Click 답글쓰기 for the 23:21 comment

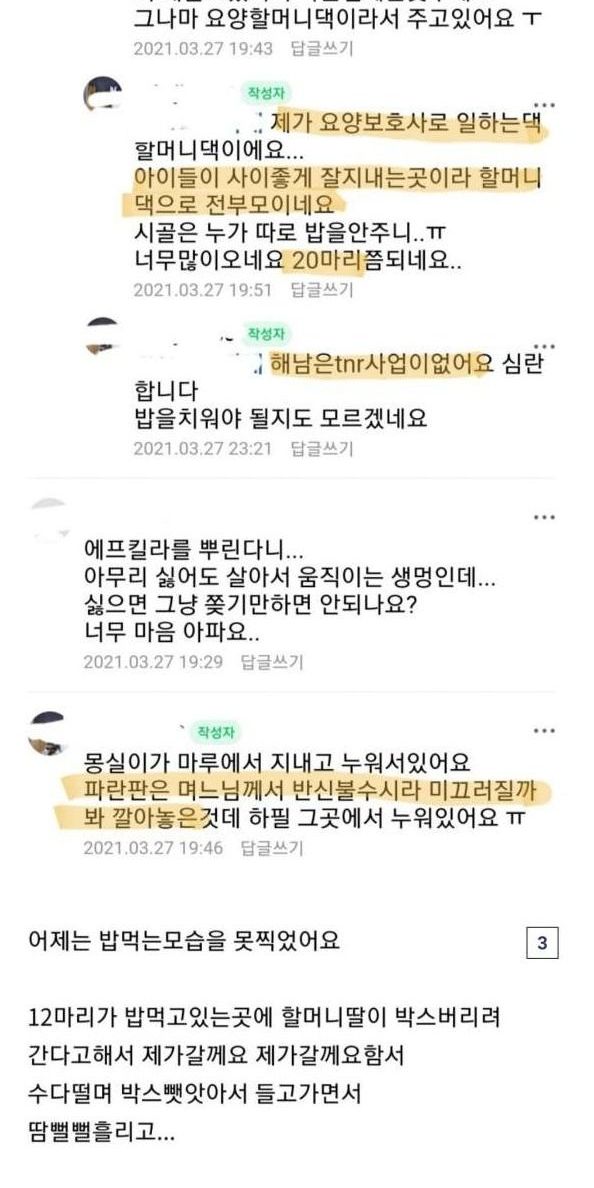pyautogui.click(x=322, y=448)
